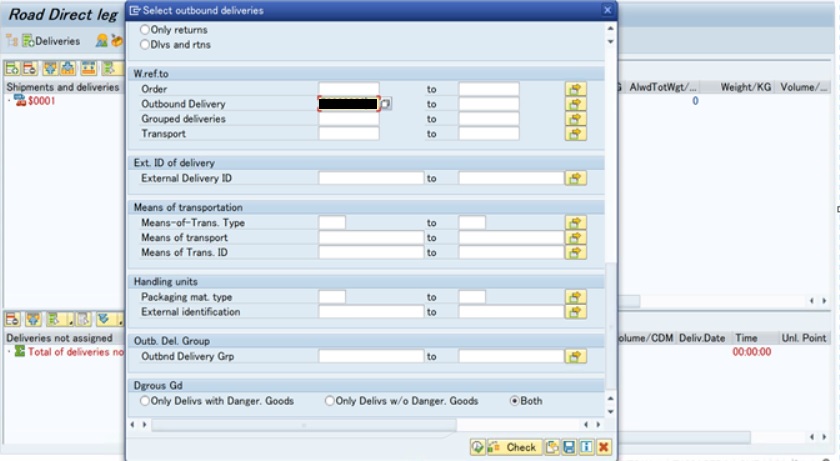840x461 pixels.
Task: Click the Deliveries toolbar button
Action: pos(50,41)
